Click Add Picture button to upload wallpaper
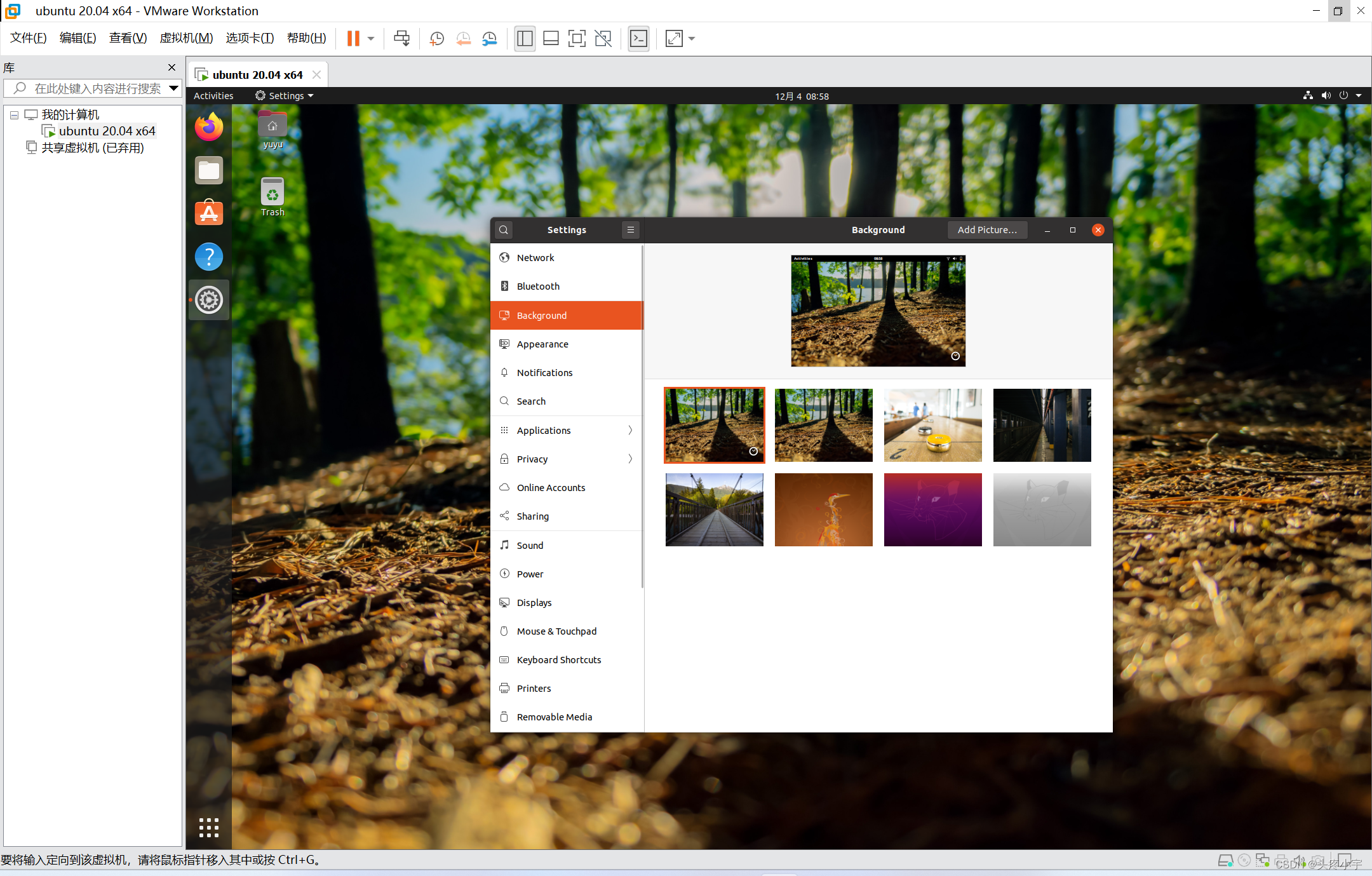 (x=986, y=230)
